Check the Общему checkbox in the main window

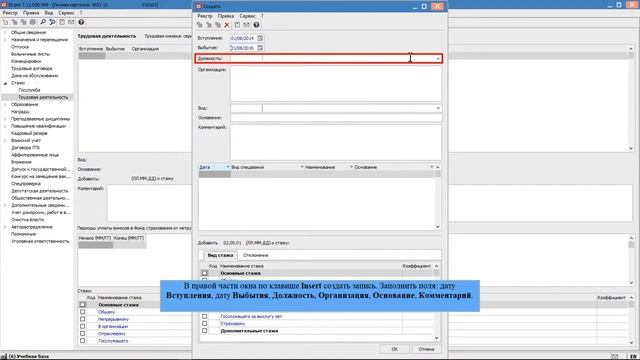tap(82, 312)
